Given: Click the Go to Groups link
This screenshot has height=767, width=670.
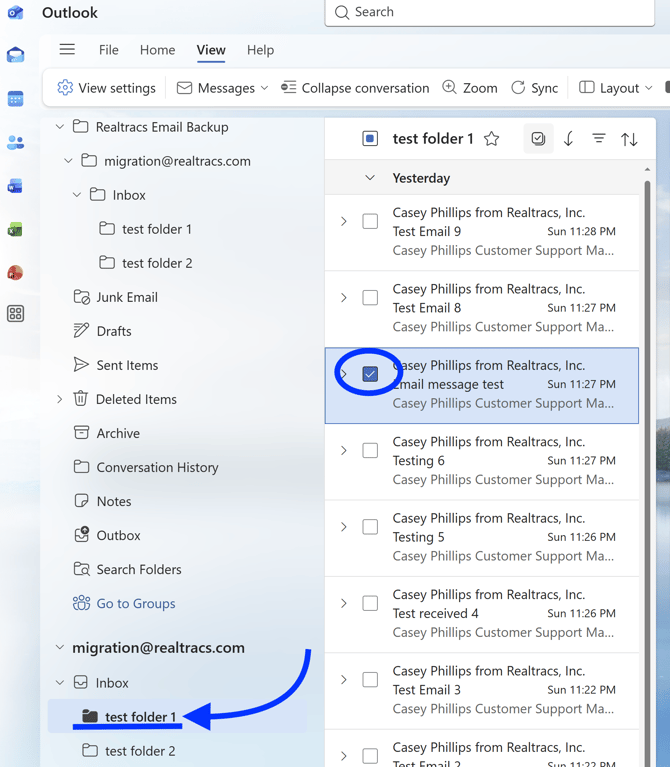Looking at the screenshot, I should point(124,604).
